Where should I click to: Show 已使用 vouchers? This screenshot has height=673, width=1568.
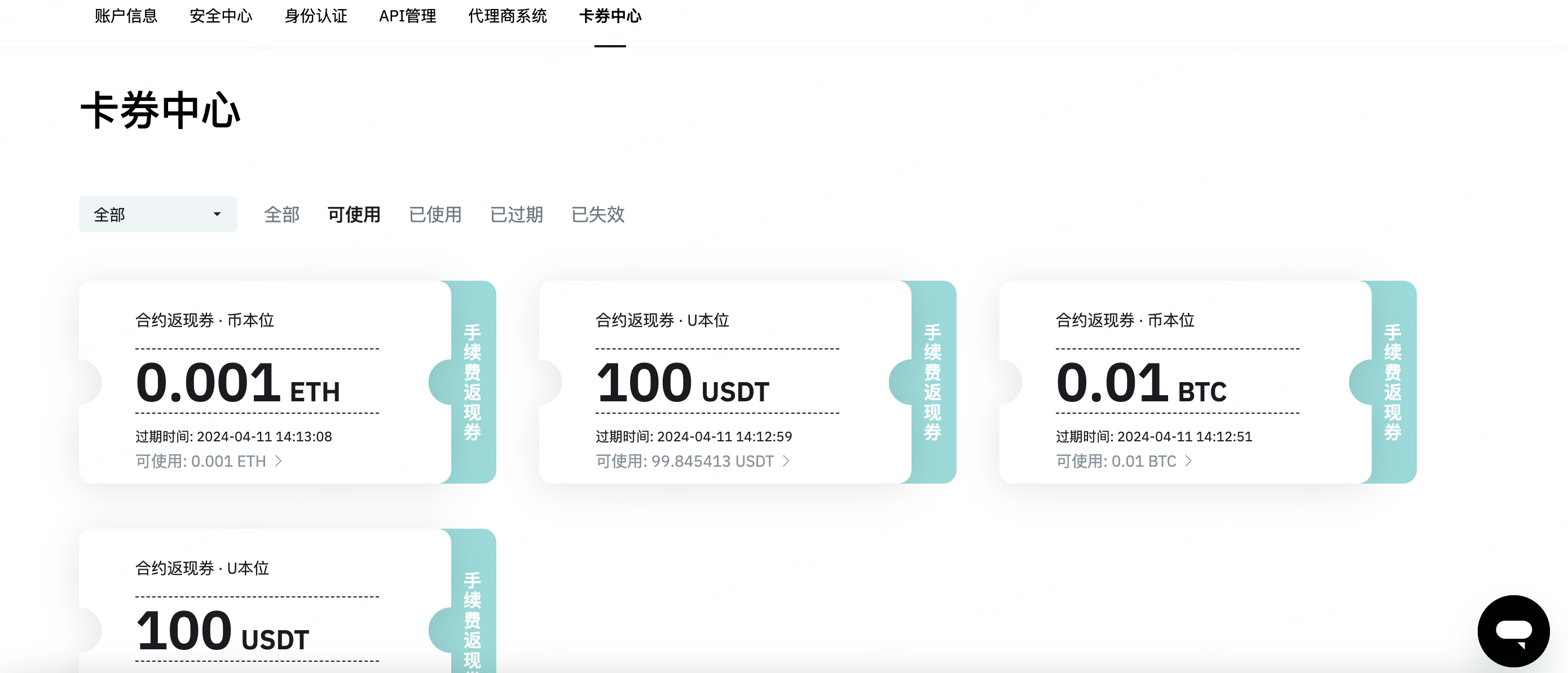[x=435, y=214]
